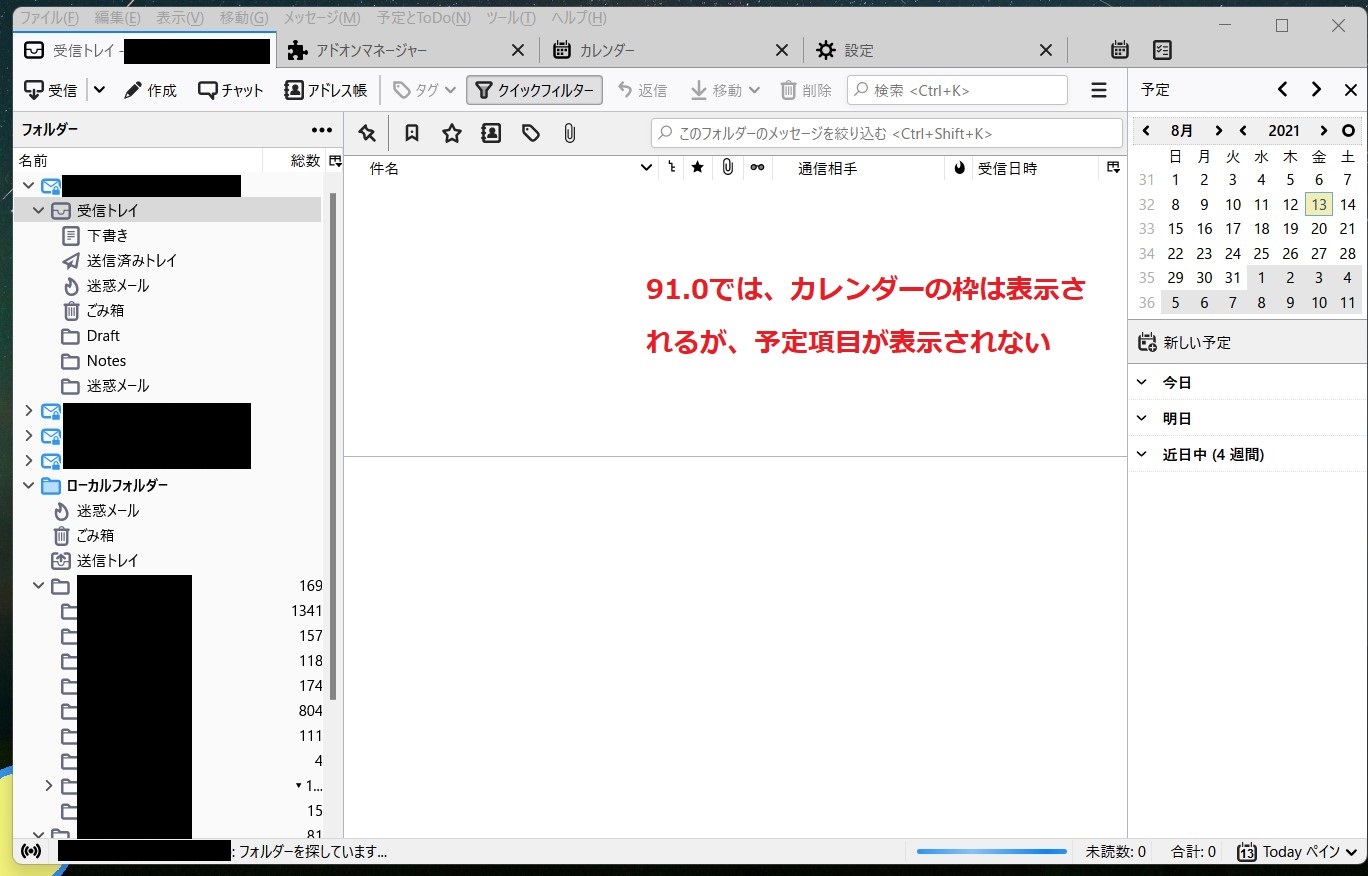Filter messages by tags icon
The width and height of the screenshot is (1368, 876).
point(531,133)
